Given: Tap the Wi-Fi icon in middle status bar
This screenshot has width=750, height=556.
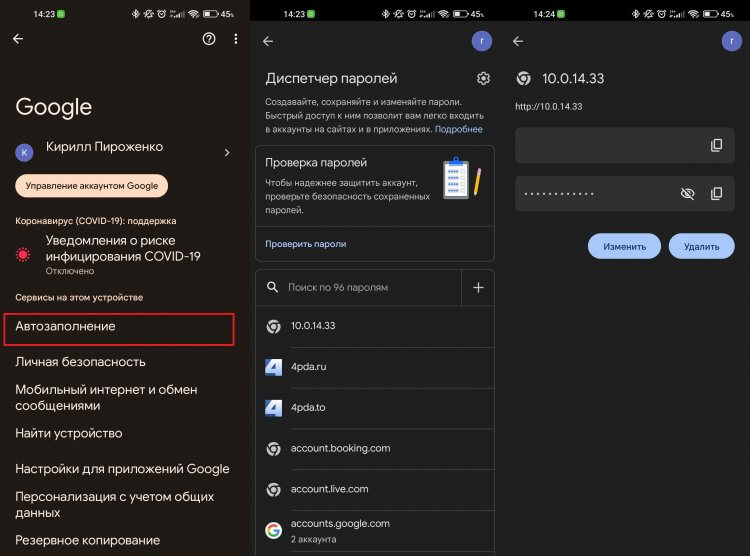Looking at the screenshot, I should coord(443,14).
